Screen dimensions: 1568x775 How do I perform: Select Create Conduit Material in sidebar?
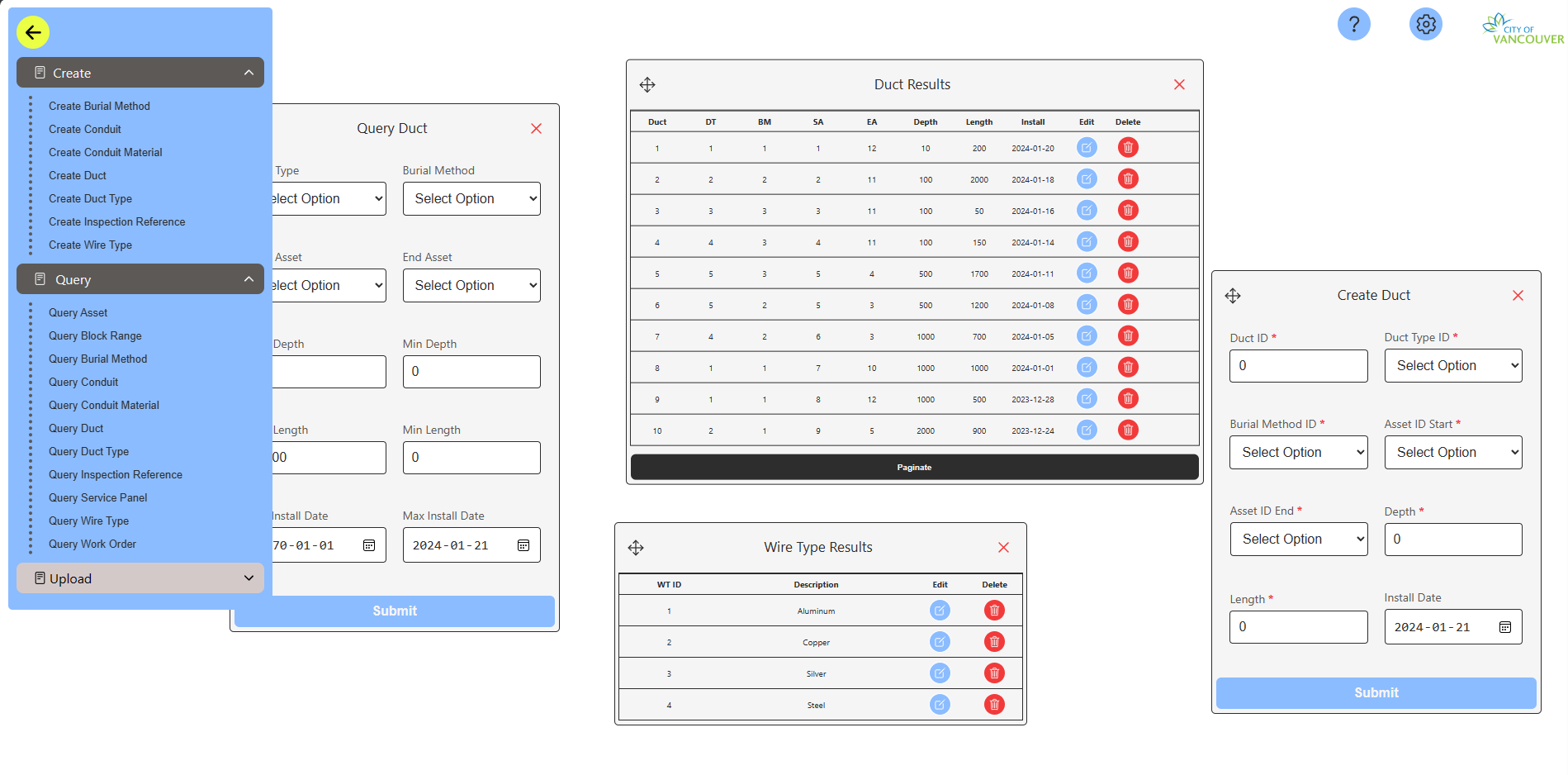click(105, 153)
